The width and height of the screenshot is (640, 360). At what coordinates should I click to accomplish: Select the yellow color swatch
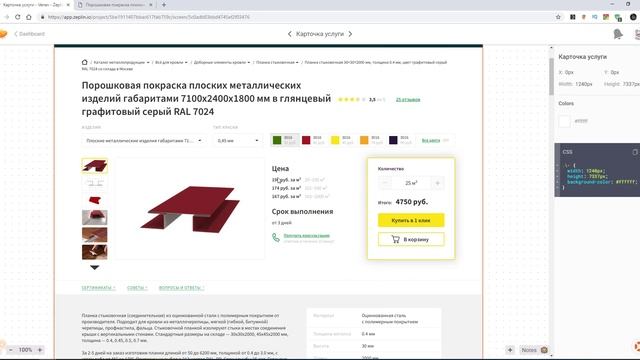[x=335, y=140]
